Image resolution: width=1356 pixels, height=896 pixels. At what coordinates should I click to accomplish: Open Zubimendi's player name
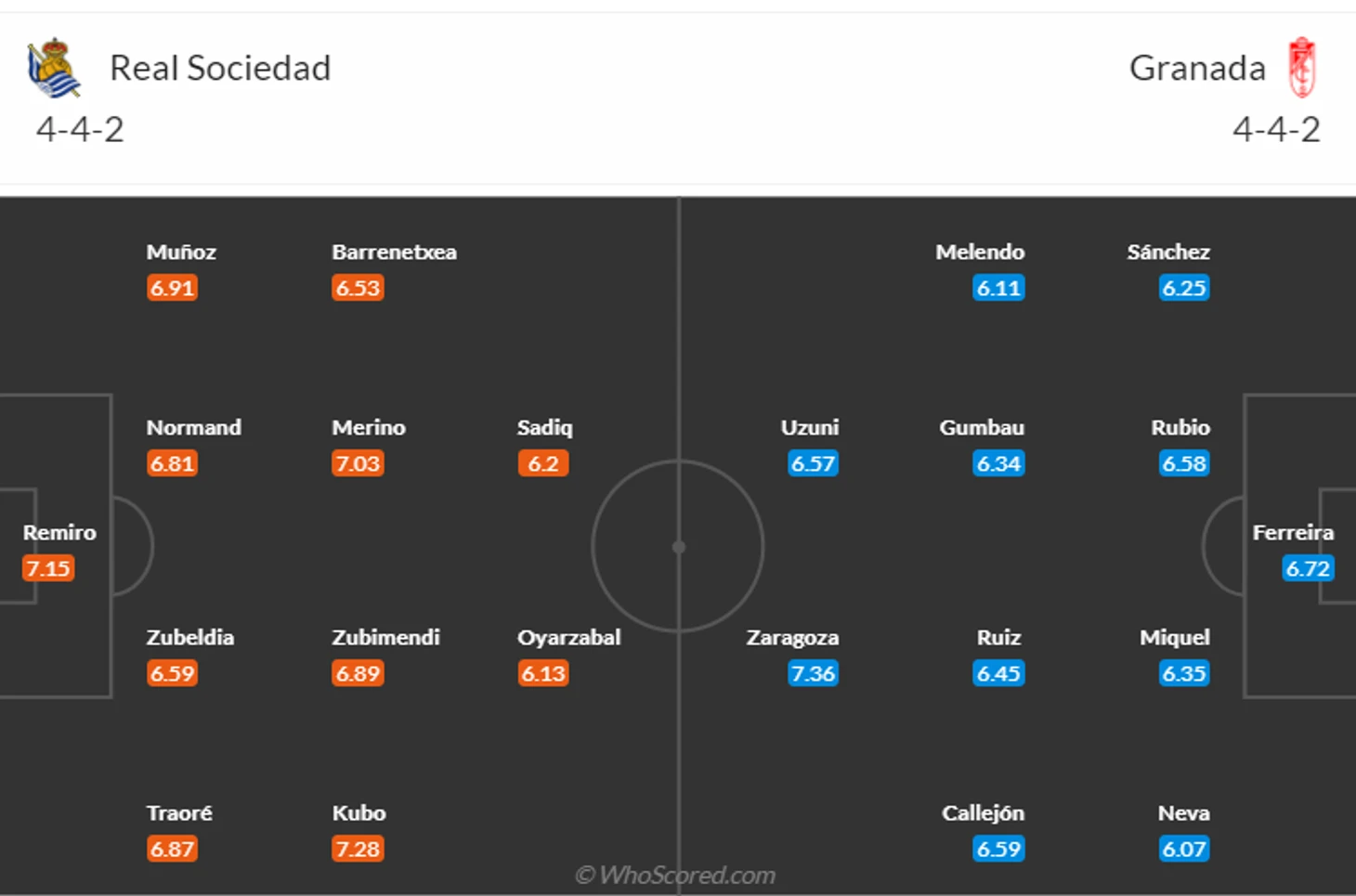(385, 637)
